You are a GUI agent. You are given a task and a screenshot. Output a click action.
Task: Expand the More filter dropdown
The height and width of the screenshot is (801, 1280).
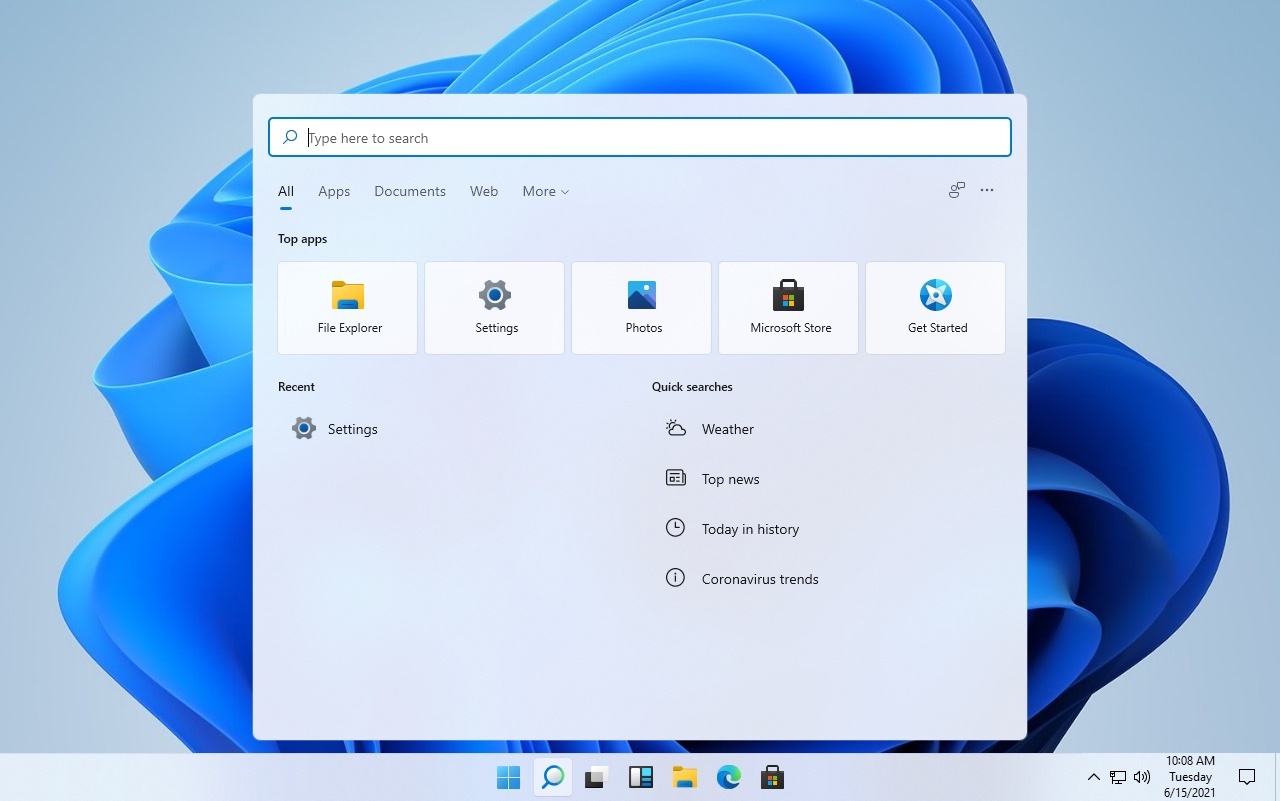coord(545,191)
